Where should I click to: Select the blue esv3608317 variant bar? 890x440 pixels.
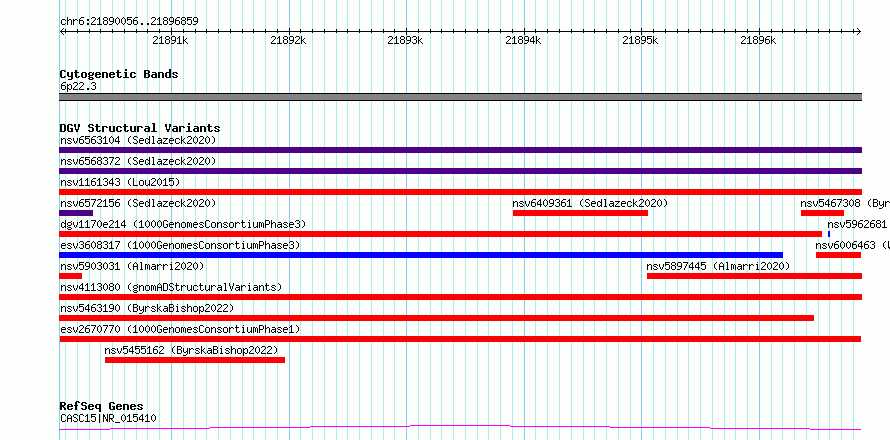[x=421, y=255]
